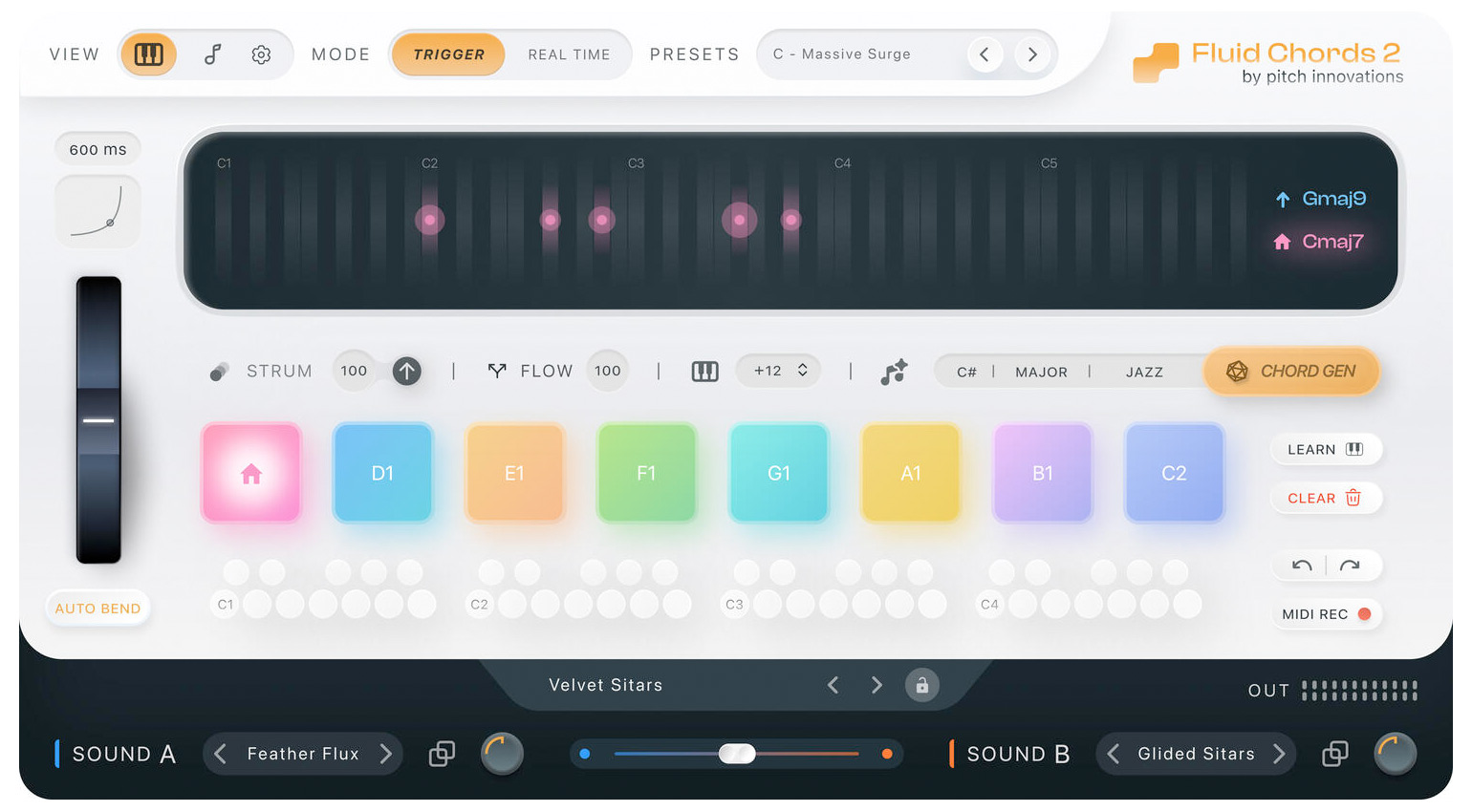Previous Velvet Sitars sound preset chevron
The image size is (1472, 812).
pos(833,685)
